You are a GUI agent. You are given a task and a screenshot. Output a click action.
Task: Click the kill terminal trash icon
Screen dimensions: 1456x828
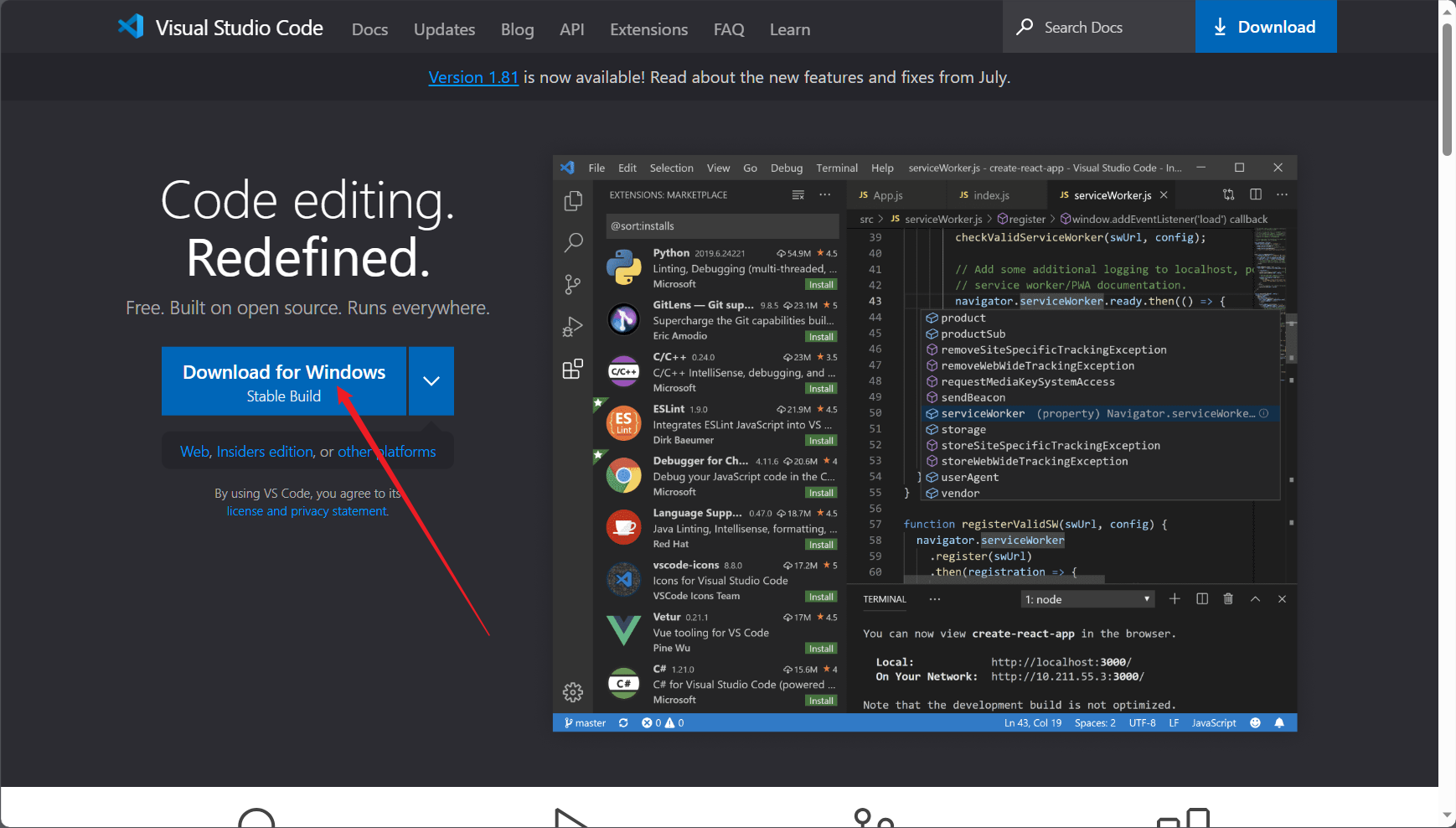click(1228, 598)
